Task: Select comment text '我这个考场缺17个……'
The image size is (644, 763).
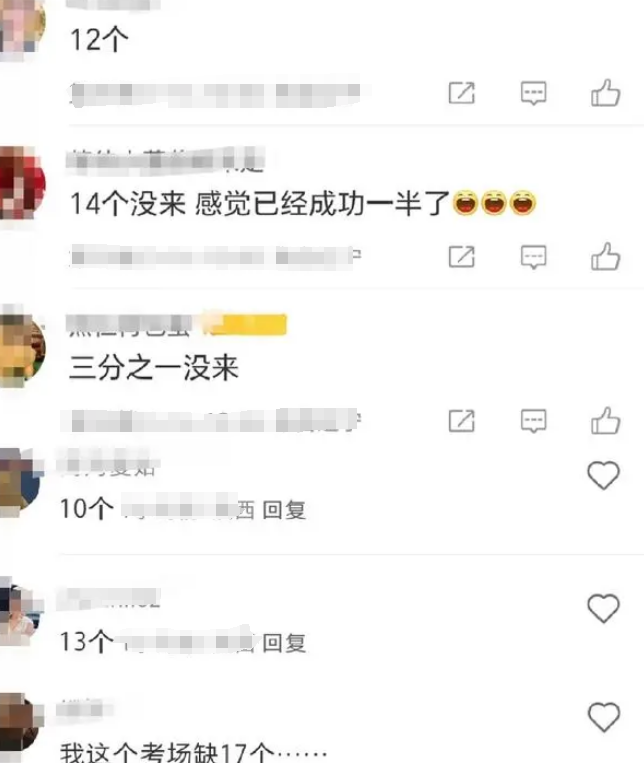Action: (x=193, y=752)
